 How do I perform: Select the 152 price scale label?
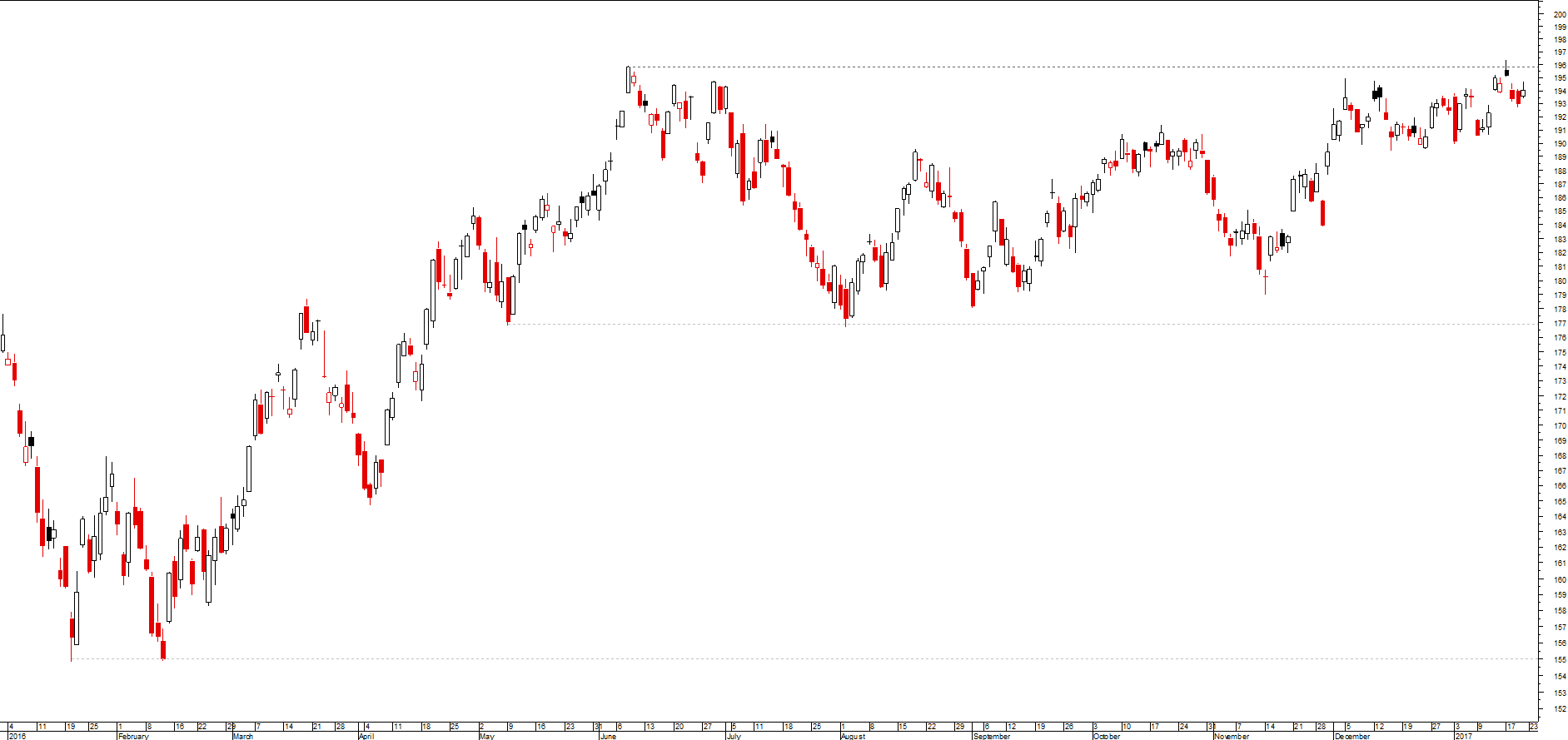pyautogui.click(x=1559, y=709)
